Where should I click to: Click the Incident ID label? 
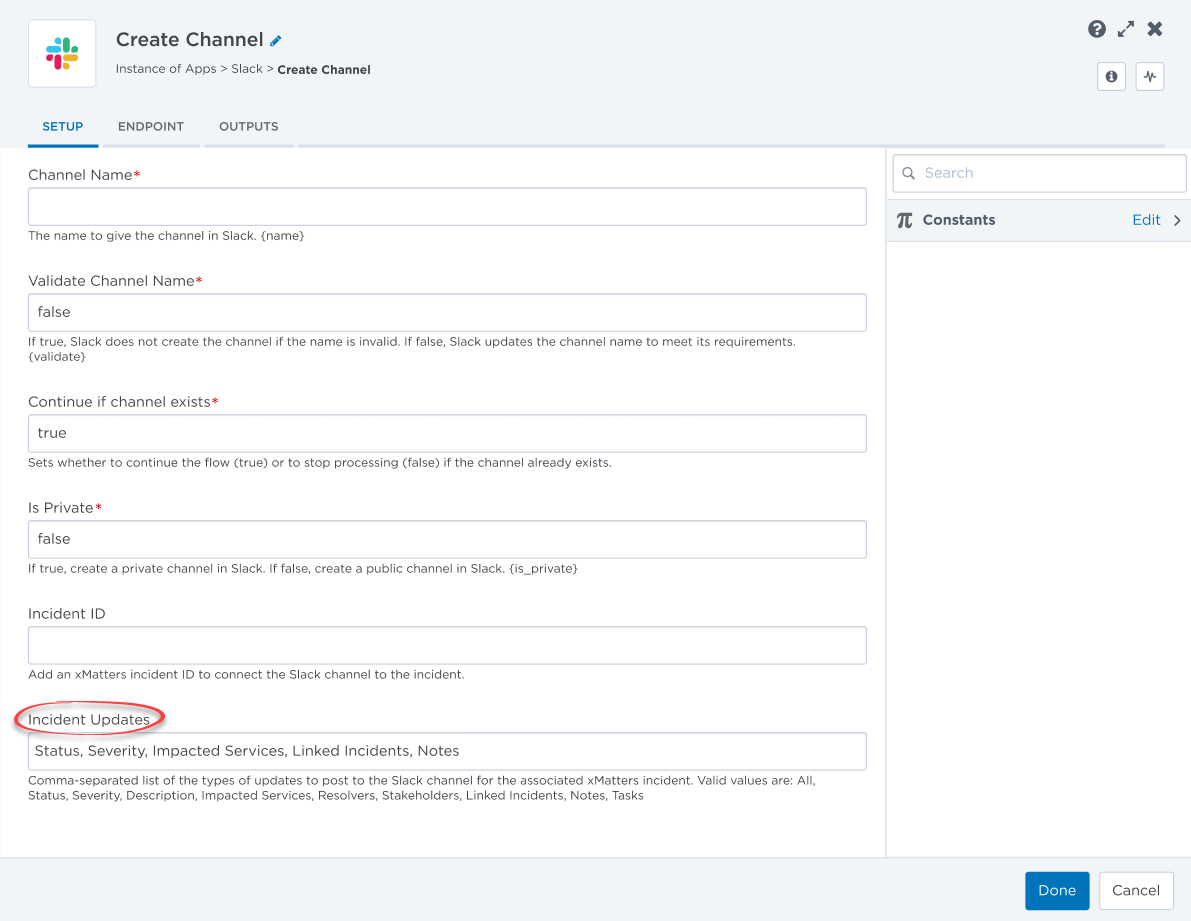(x=67, y=613)
